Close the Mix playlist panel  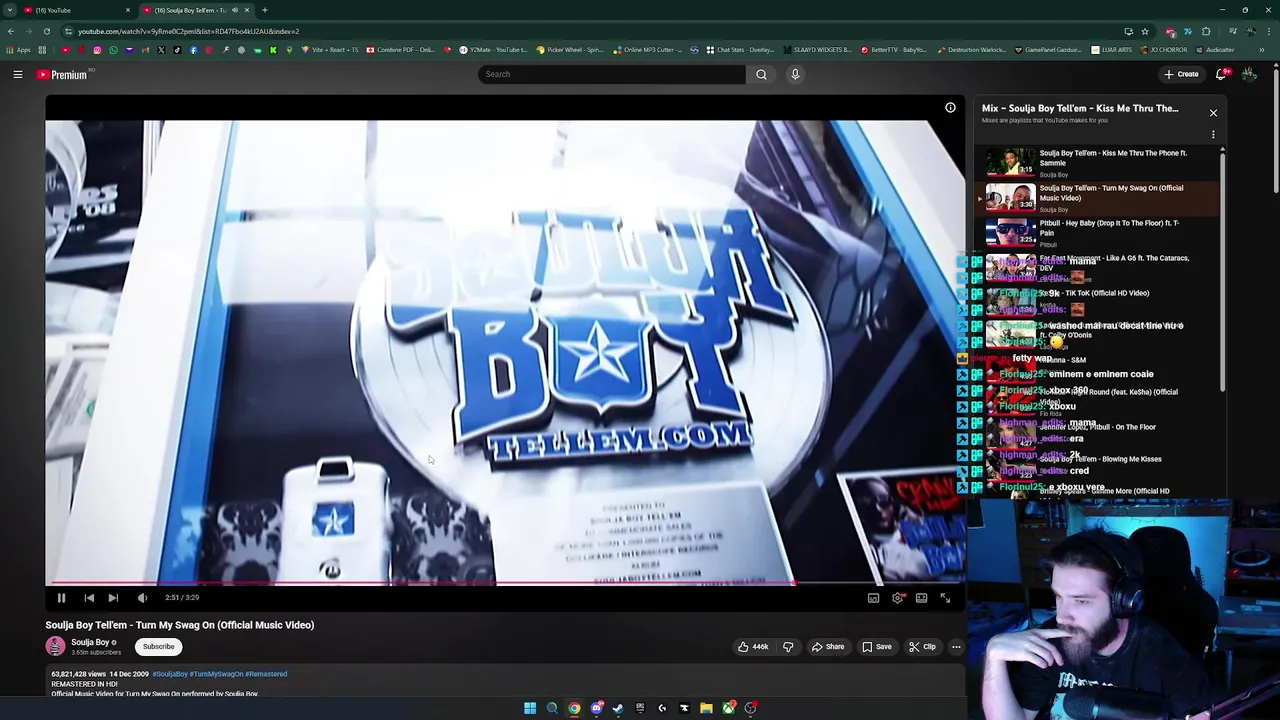pos(1213,113)
